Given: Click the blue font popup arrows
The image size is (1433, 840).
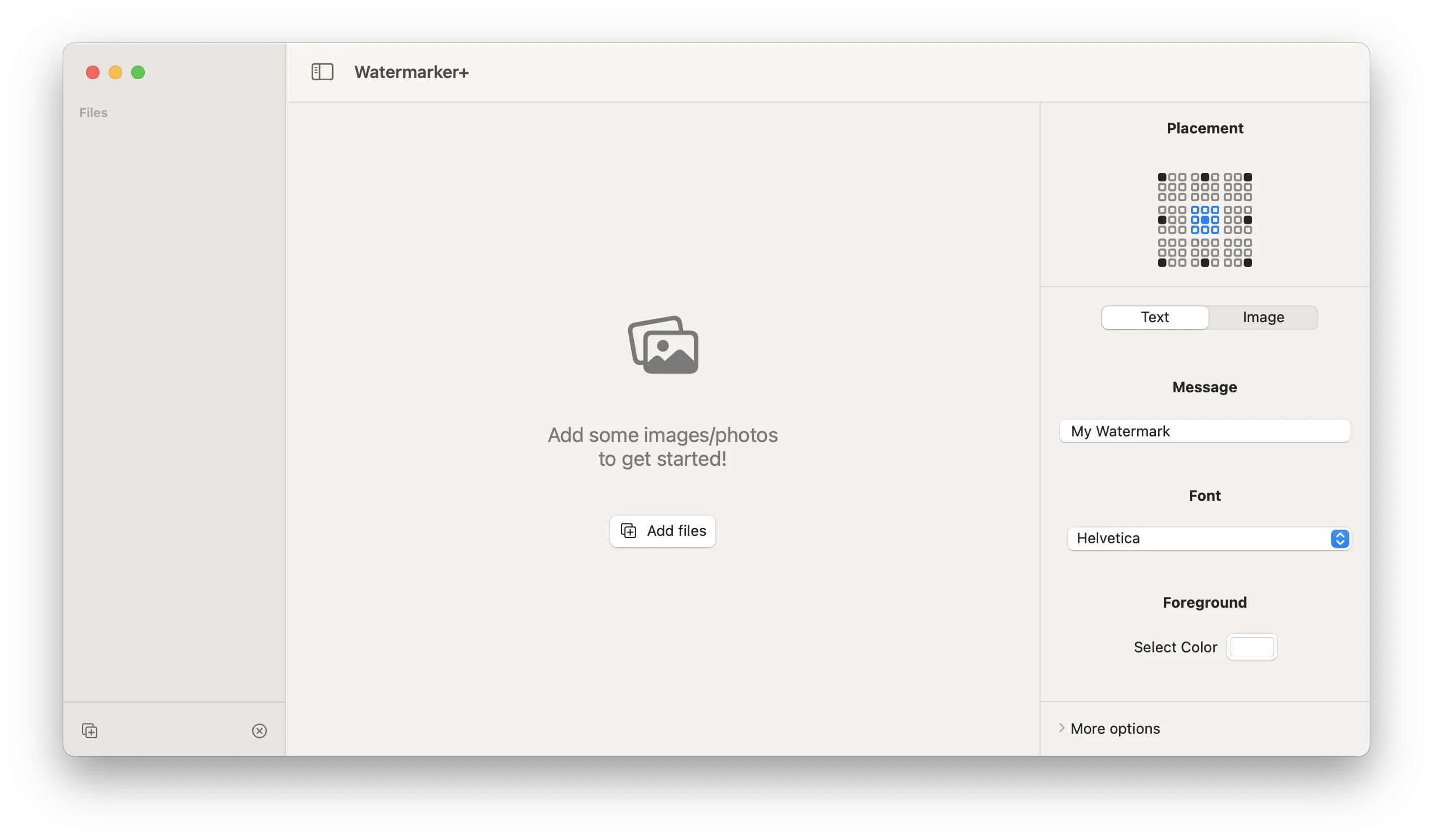Looking at the screenshot, I should coord(1340,538).
